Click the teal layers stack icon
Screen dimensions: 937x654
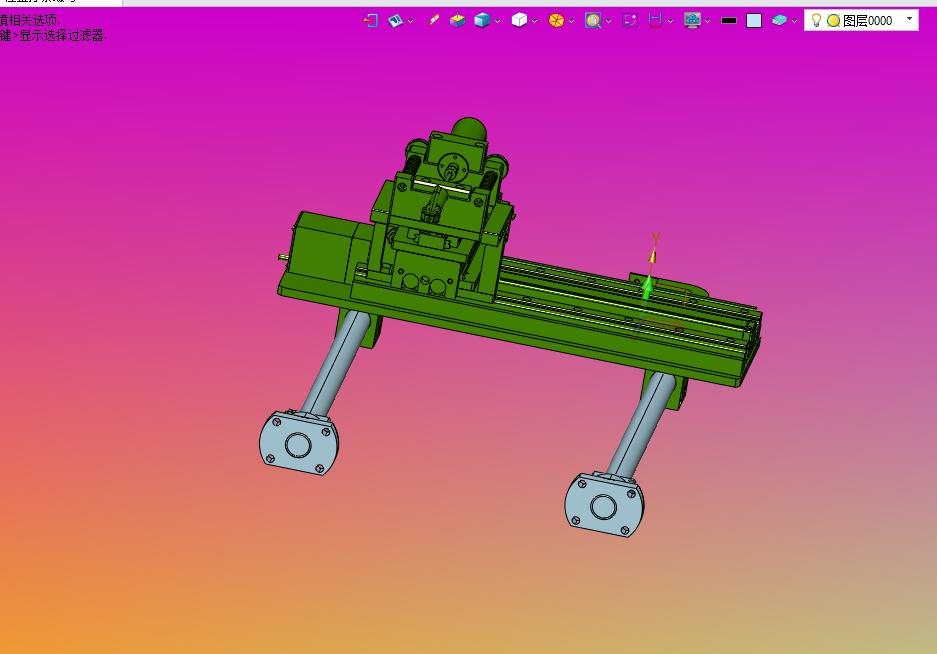[x=779, y=21]
